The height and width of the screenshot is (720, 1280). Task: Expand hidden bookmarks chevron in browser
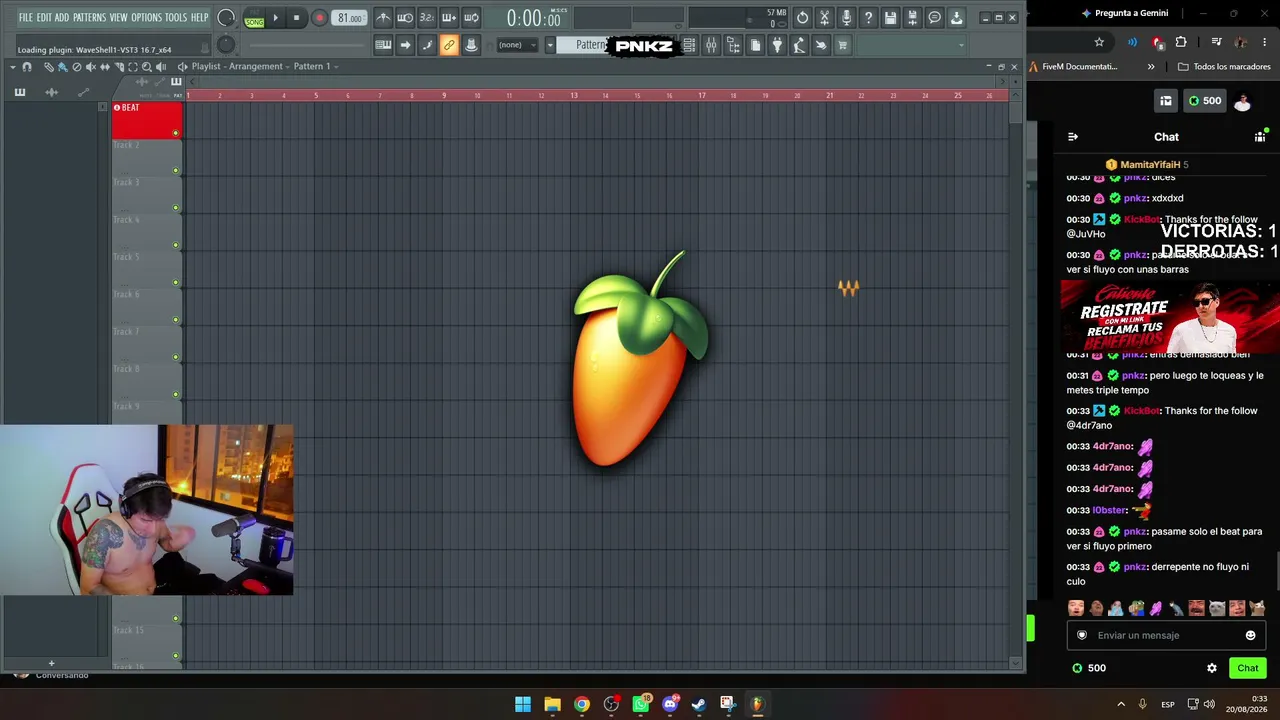point(1151,67)
